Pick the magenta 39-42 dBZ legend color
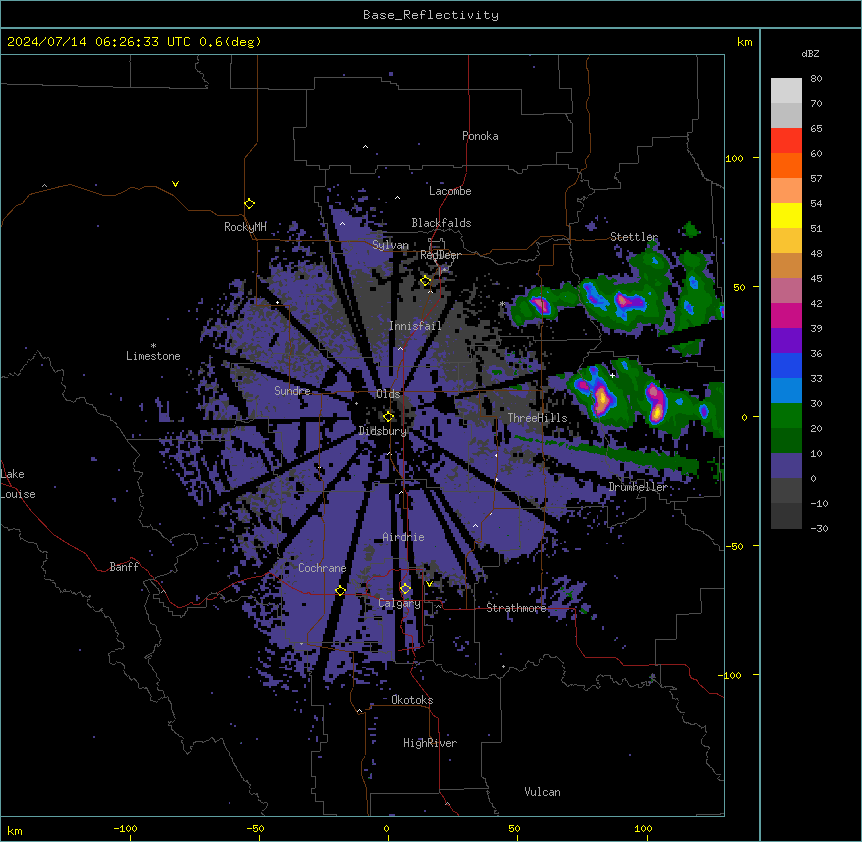The image size is (862, 842). (x=786, y=315)
